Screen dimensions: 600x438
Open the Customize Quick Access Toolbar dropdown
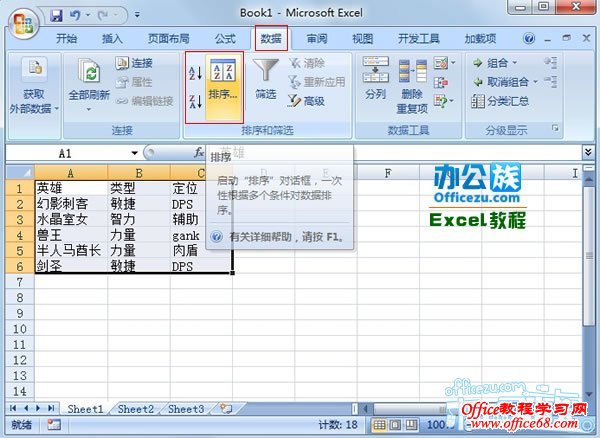137,15
